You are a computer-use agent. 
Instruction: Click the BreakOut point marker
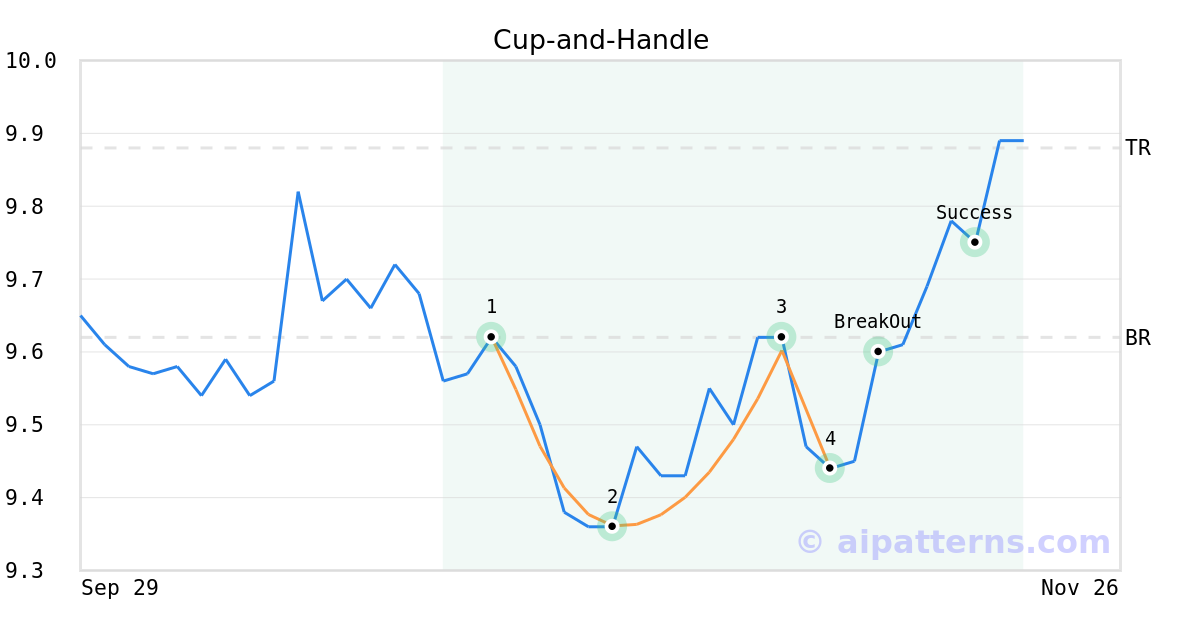877,351
